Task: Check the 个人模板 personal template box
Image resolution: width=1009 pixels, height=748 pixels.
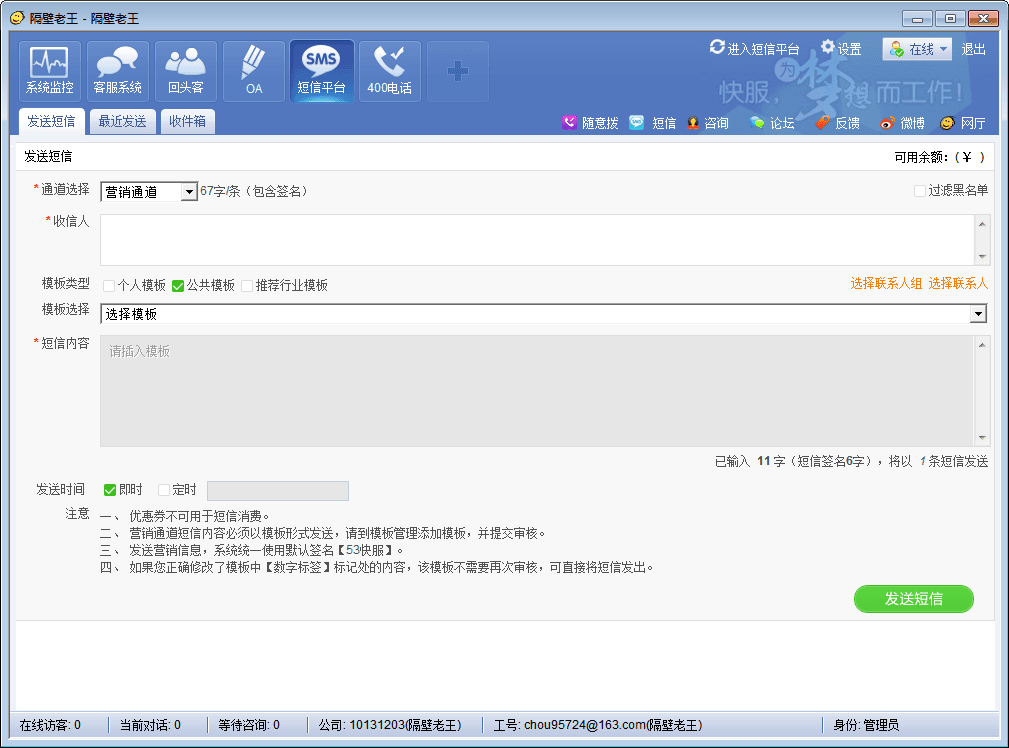Action: (109, 286)
